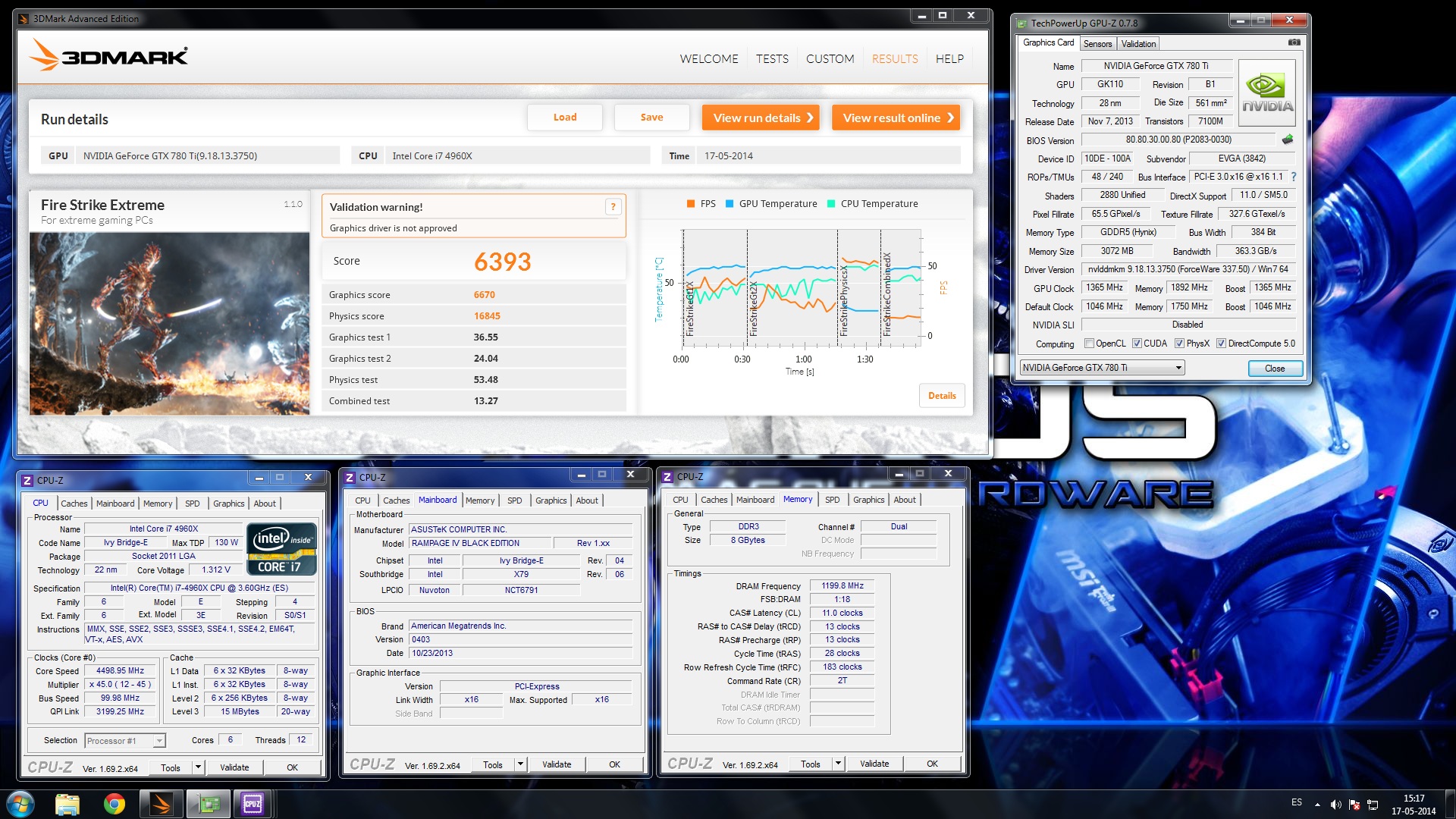1456x819 pixels.
Task: Click the 3DMark logo
Action: click(x=109, y=56)
